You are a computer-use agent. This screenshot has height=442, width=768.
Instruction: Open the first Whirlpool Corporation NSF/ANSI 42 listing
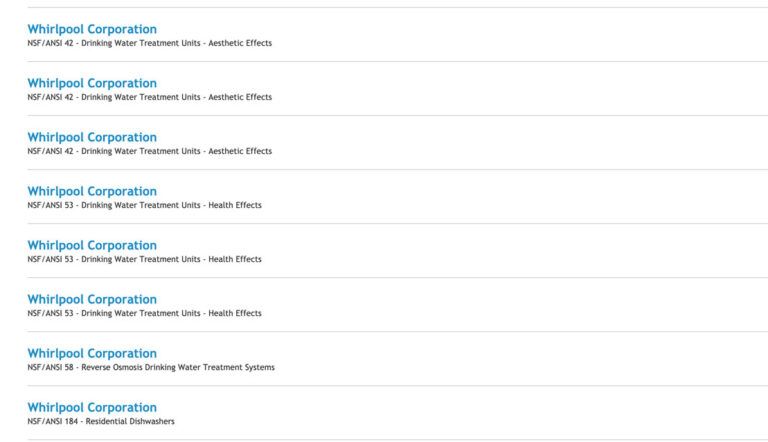(92, 29)
